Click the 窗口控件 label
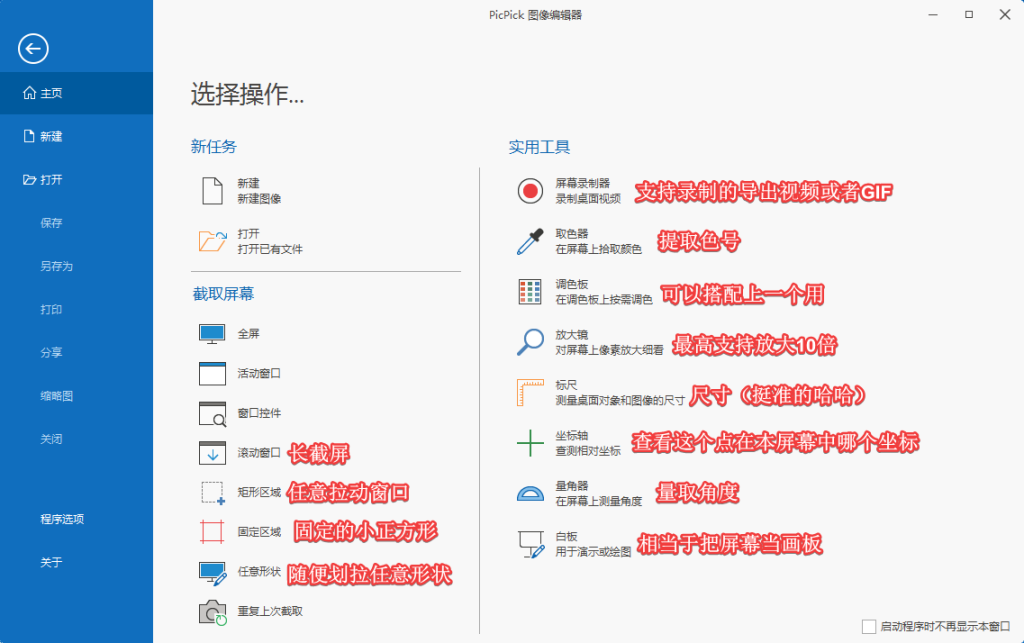This screenshot has height=643, width=1024. click(x=259, y=413)
